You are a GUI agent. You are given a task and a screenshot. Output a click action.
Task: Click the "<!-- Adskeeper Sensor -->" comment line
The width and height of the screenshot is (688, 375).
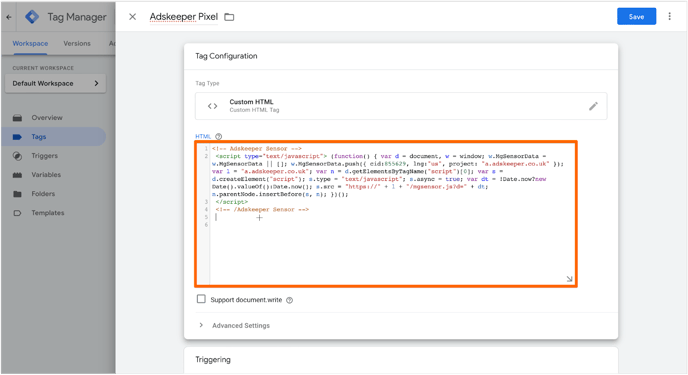257,149
